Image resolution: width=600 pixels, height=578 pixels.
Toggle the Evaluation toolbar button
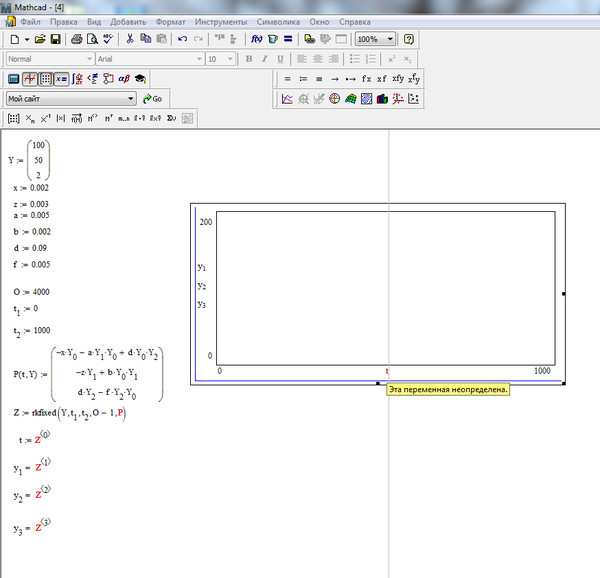click(62, 79)
